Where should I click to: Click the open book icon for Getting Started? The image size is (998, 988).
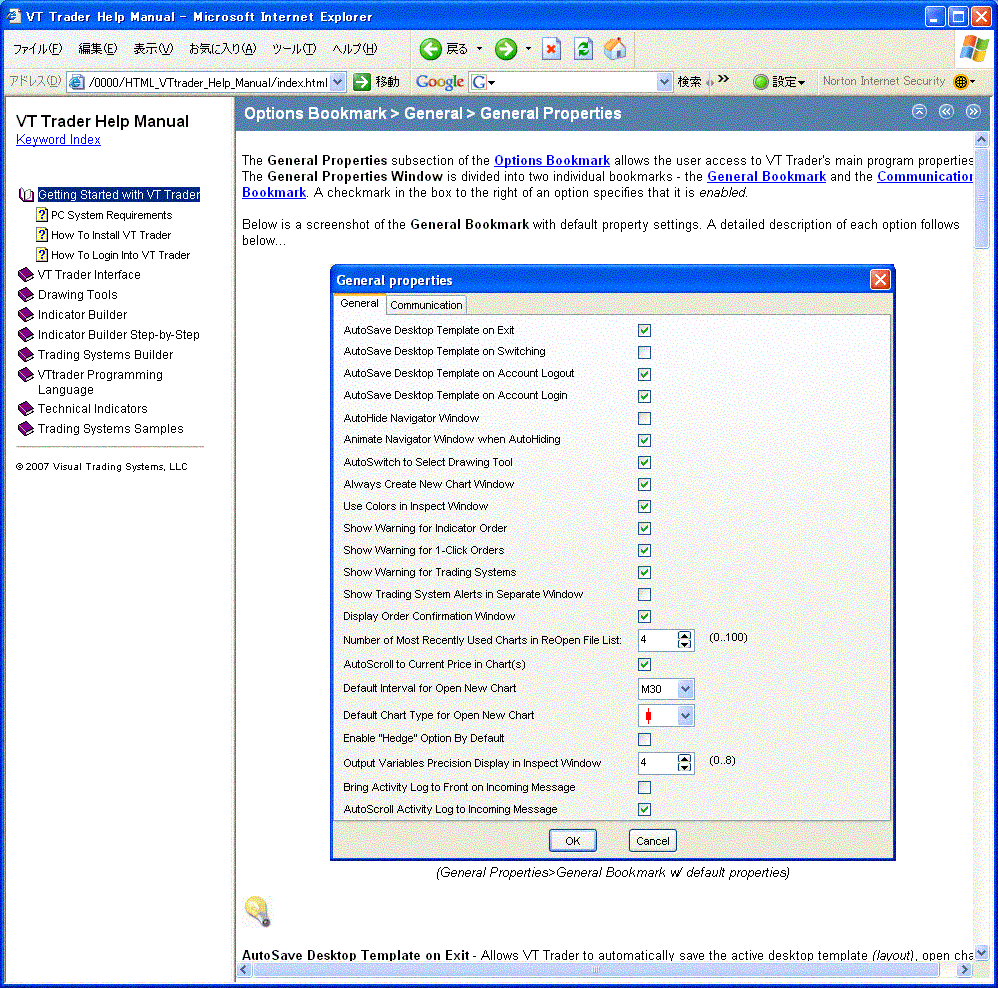click(26, 195)
